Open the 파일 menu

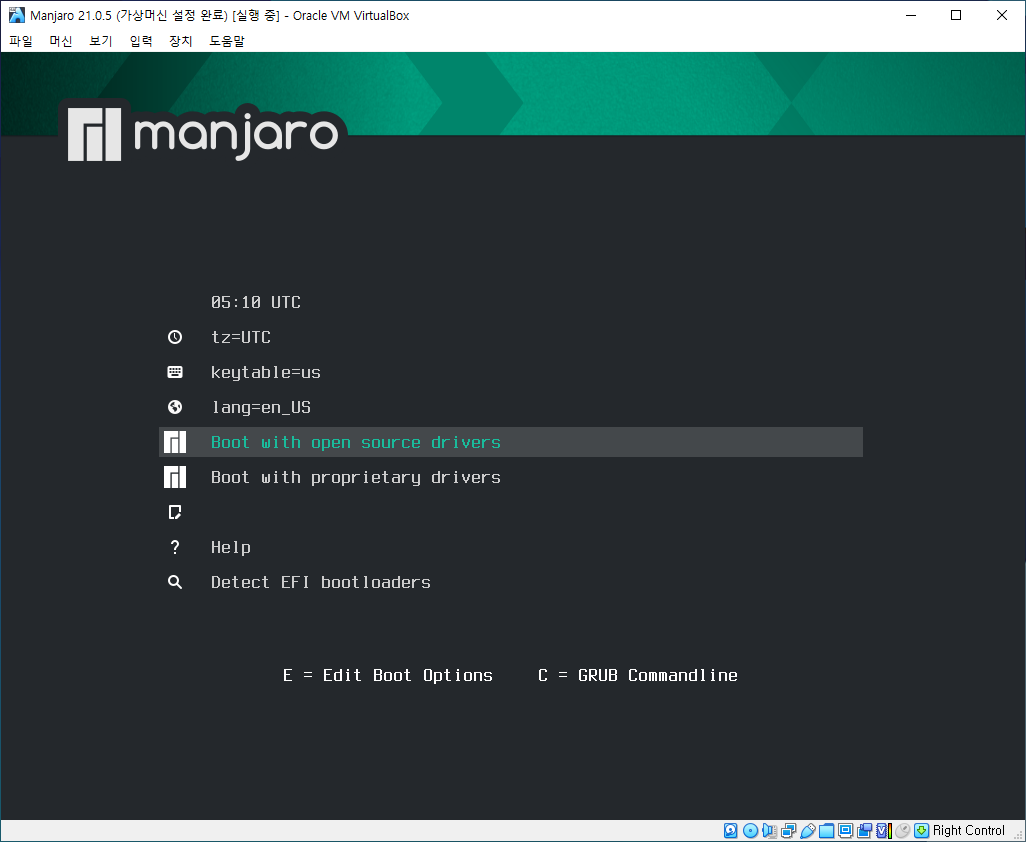(21, 41)
